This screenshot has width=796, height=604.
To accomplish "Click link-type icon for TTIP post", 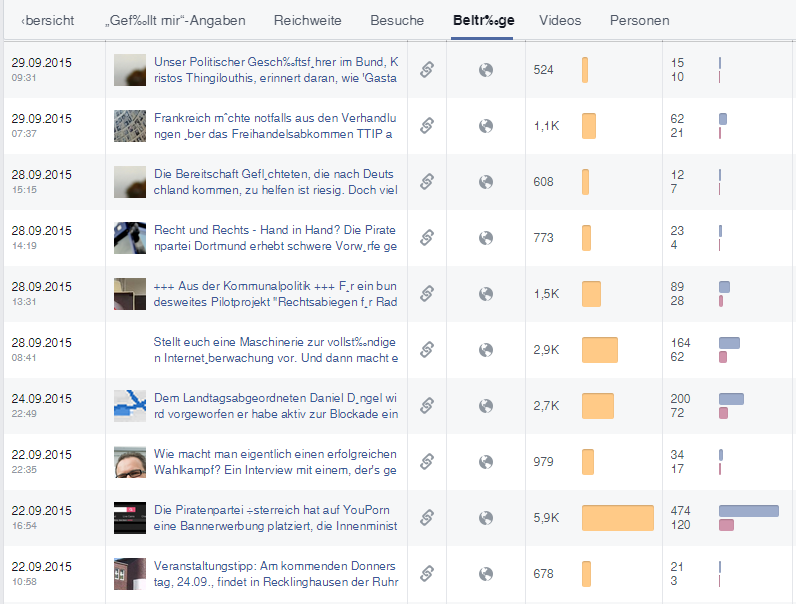I will (427, 125).
